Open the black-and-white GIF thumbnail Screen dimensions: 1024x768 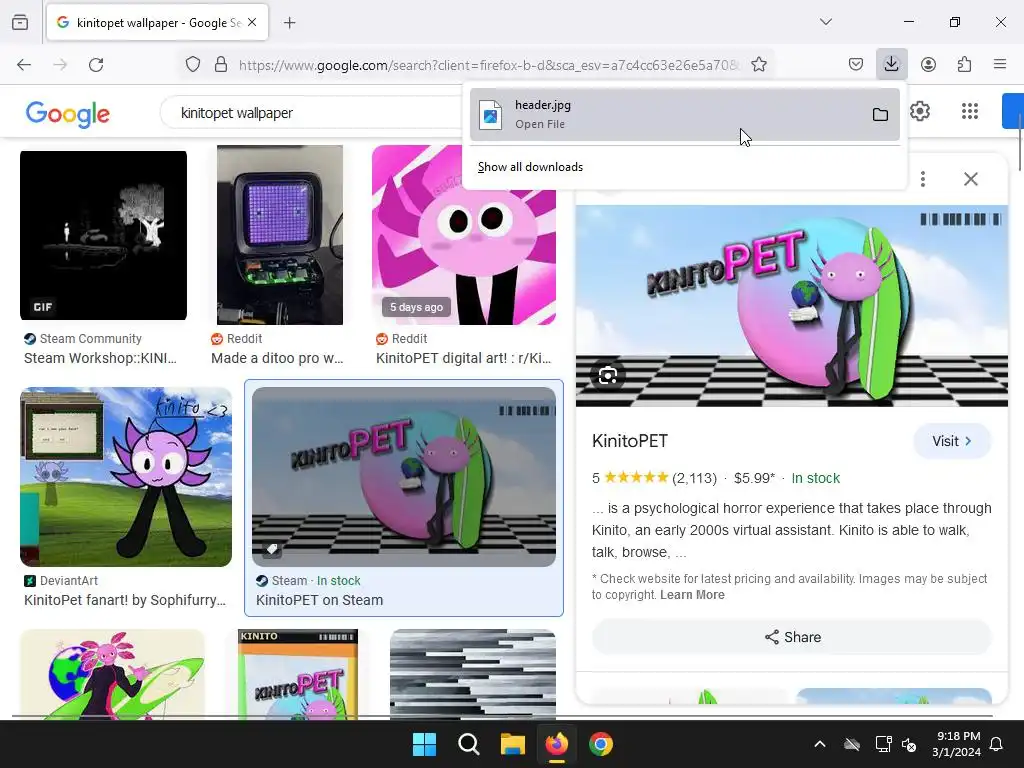(103, 236)
